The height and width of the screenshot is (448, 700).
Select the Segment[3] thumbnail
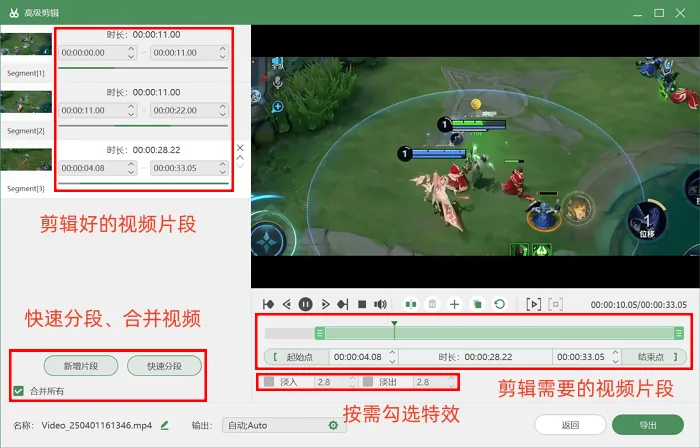26,159
